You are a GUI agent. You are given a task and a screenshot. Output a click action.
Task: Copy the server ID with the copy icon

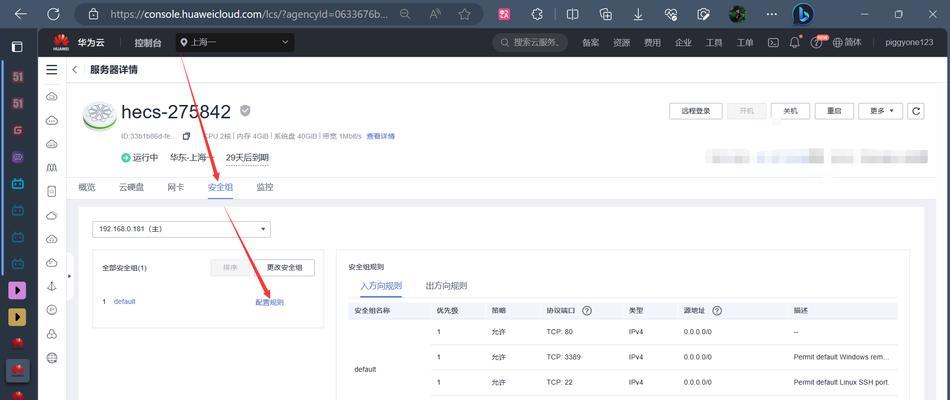187,136
